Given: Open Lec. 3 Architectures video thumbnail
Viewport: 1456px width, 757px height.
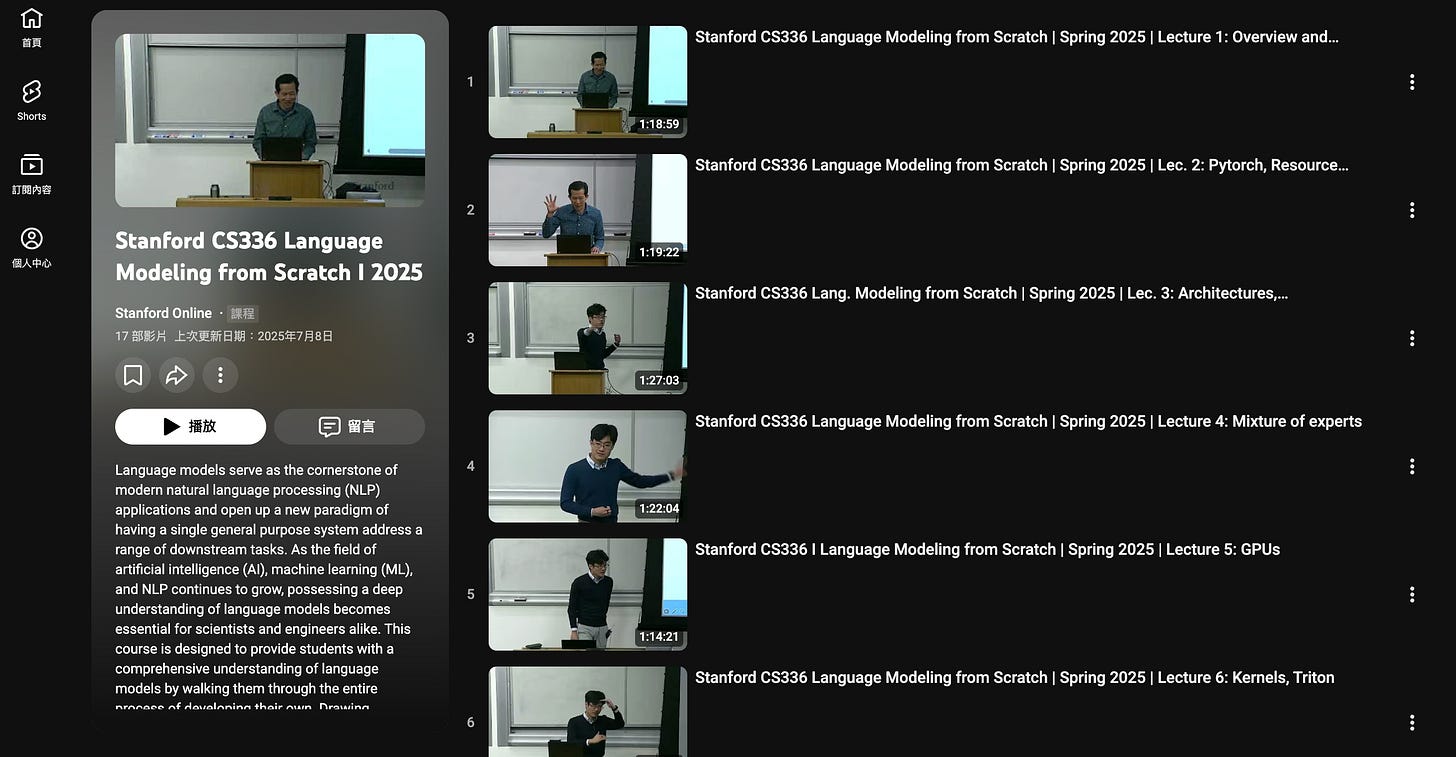Looking at the screenshot, I should coord(588,338).
